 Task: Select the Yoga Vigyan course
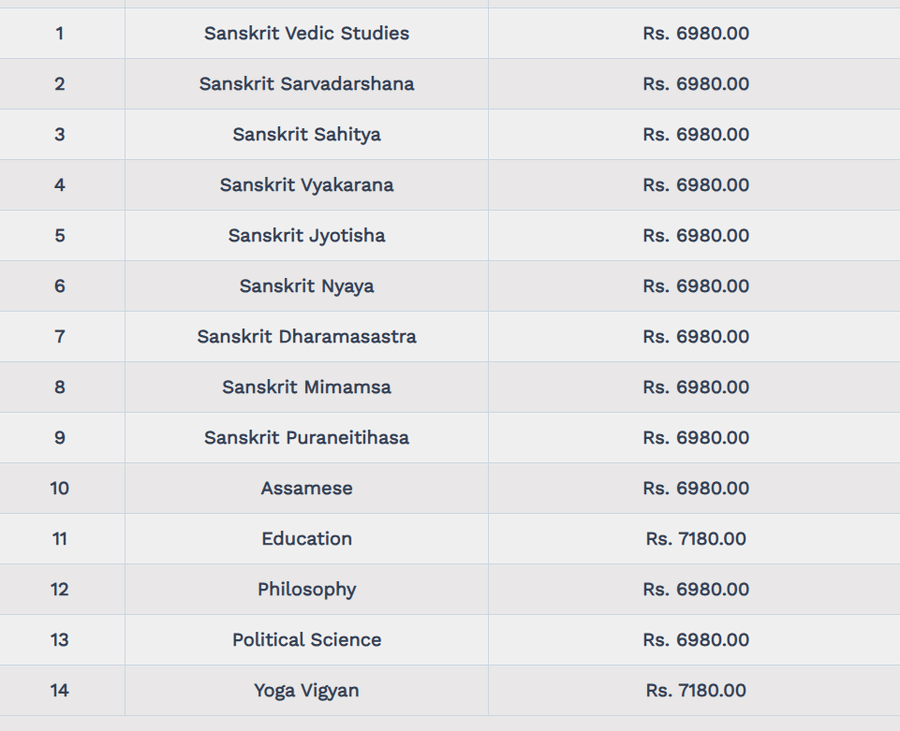coord(306,690)
